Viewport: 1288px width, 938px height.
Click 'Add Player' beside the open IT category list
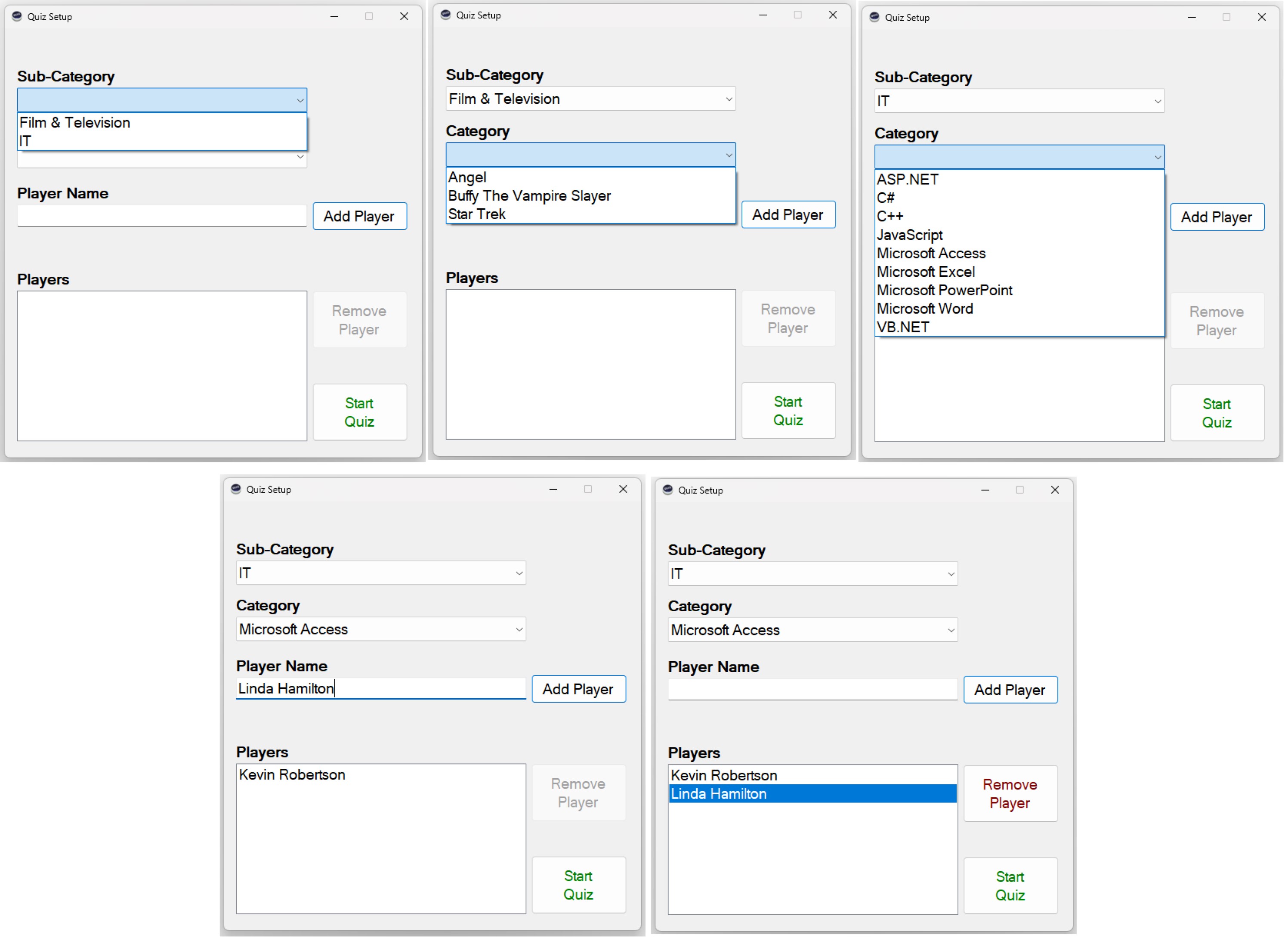[x=1217, y=217]
